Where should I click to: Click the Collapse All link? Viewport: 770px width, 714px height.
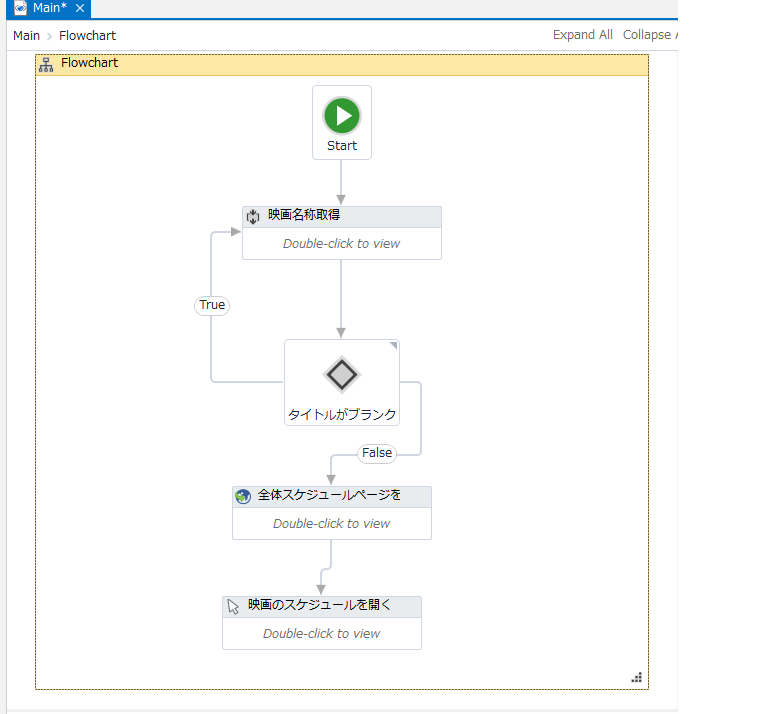coord(650,35)
